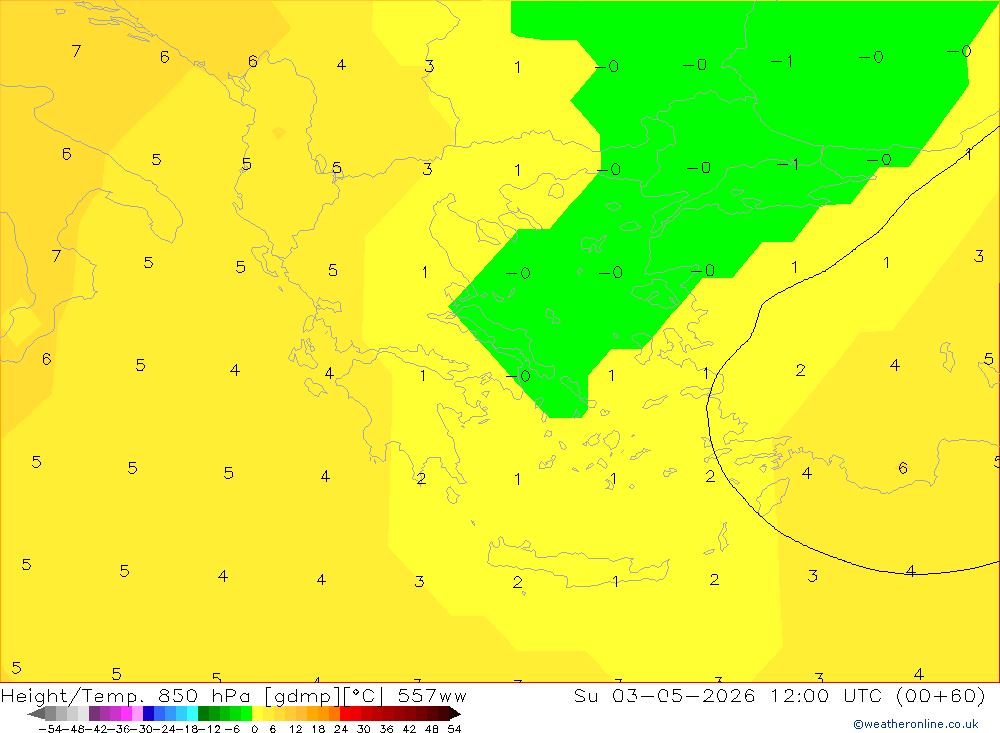Click the '-54' legend tick label
This screenshot has width=1000, height=733.
pyautogui.click(x=50, y=729)
